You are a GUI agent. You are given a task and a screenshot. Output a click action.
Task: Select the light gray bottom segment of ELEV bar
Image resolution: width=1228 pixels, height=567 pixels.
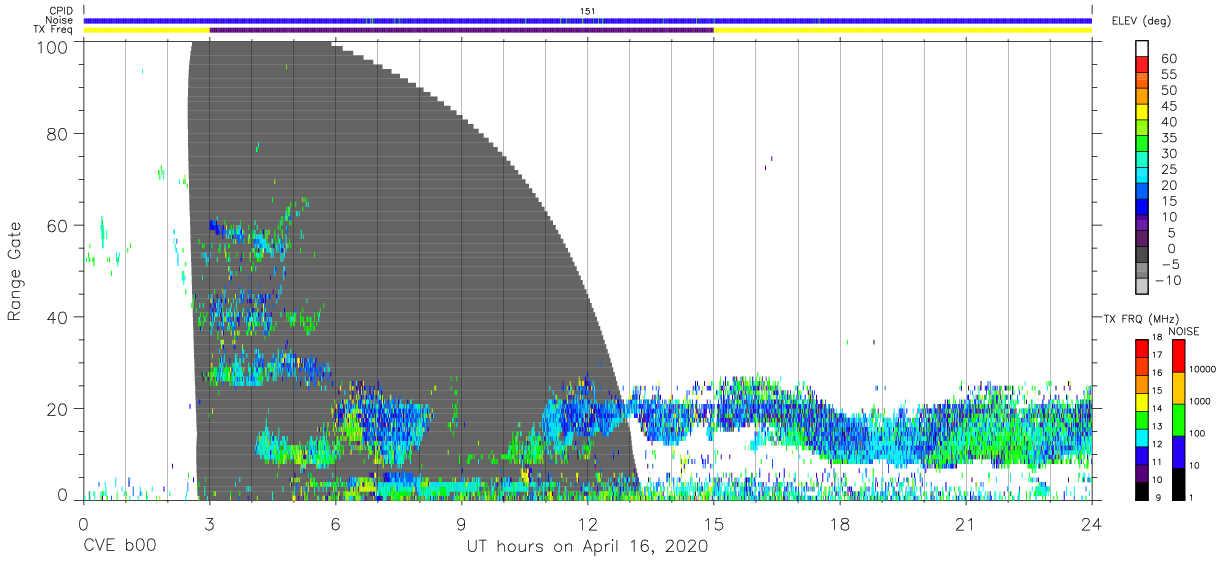click(1142, 287)
